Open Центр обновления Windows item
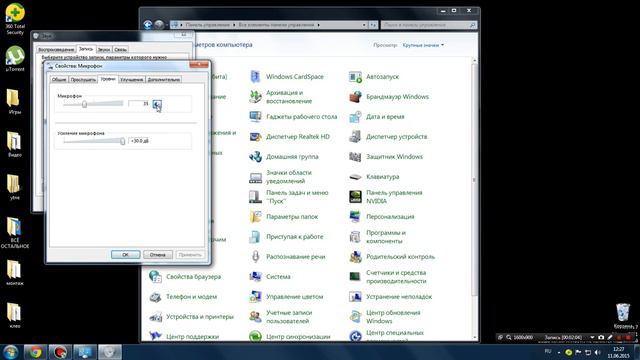Viewport: 640px width, 360px height. pyautogui.click(x=385, y=317)
